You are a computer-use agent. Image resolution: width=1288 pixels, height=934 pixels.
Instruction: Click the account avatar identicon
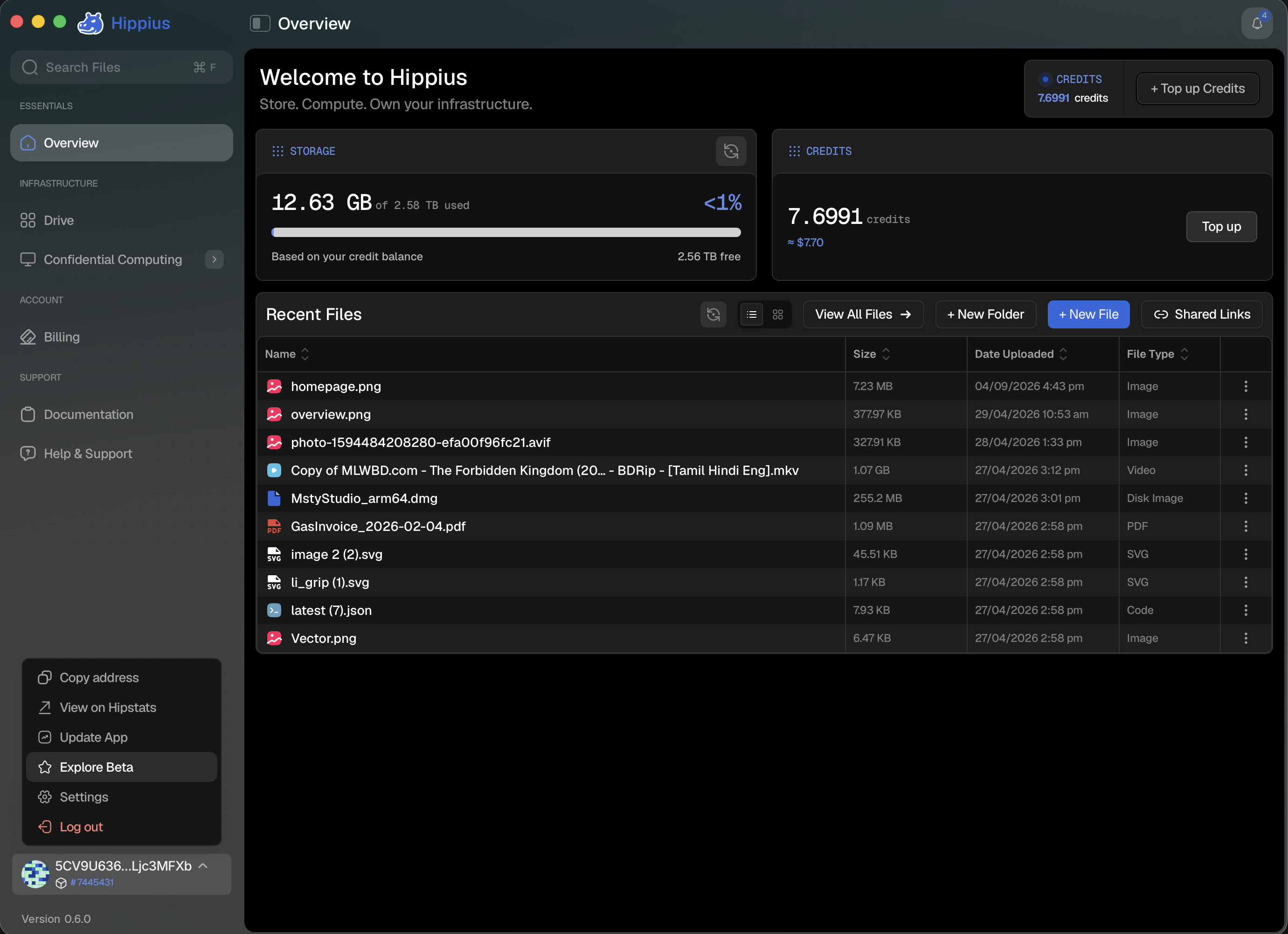pyautogui.click(x=35, y=874)
